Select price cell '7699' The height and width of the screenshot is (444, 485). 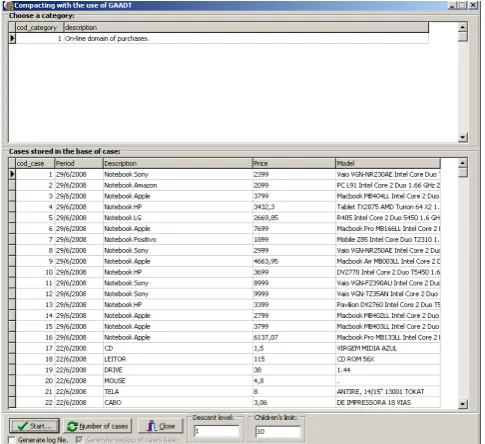pyautogui.click(x=294, y=228)
